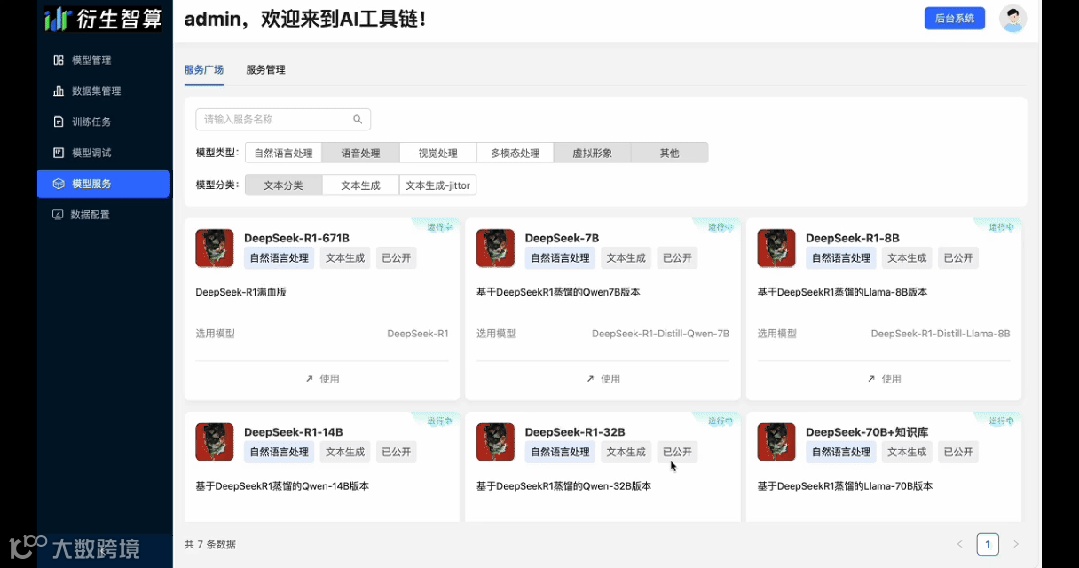Screen dimensions: 1079x568
Task: Click the 模型管理 sidebar icon
Action: pyautogui.click(x=58, y=60)
